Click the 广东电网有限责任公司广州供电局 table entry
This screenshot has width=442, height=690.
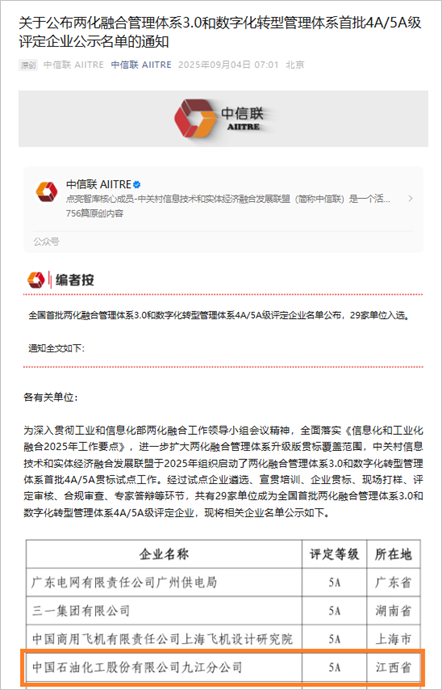[125, 582]
